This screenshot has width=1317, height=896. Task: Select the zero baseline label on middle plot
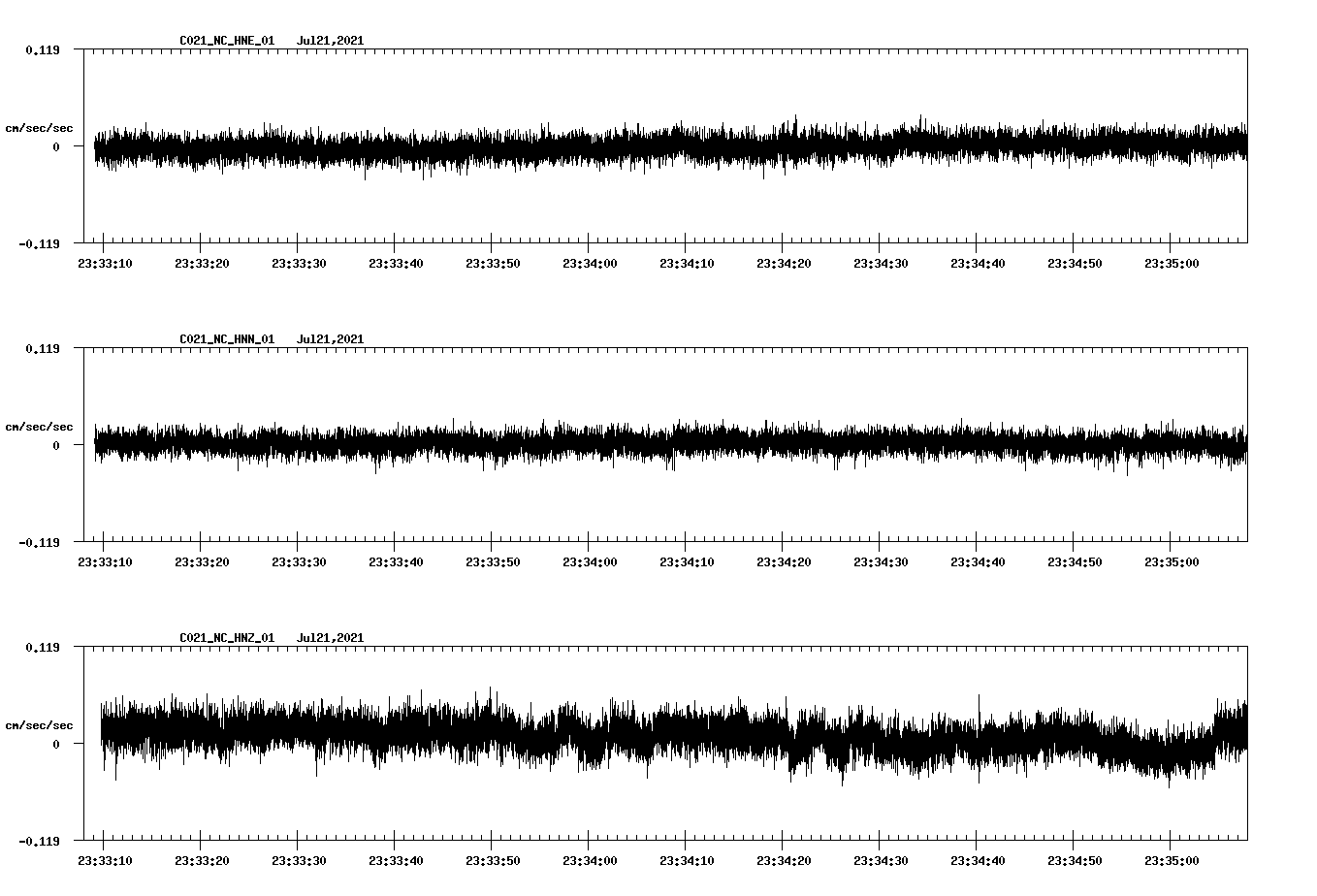point(56,447)
